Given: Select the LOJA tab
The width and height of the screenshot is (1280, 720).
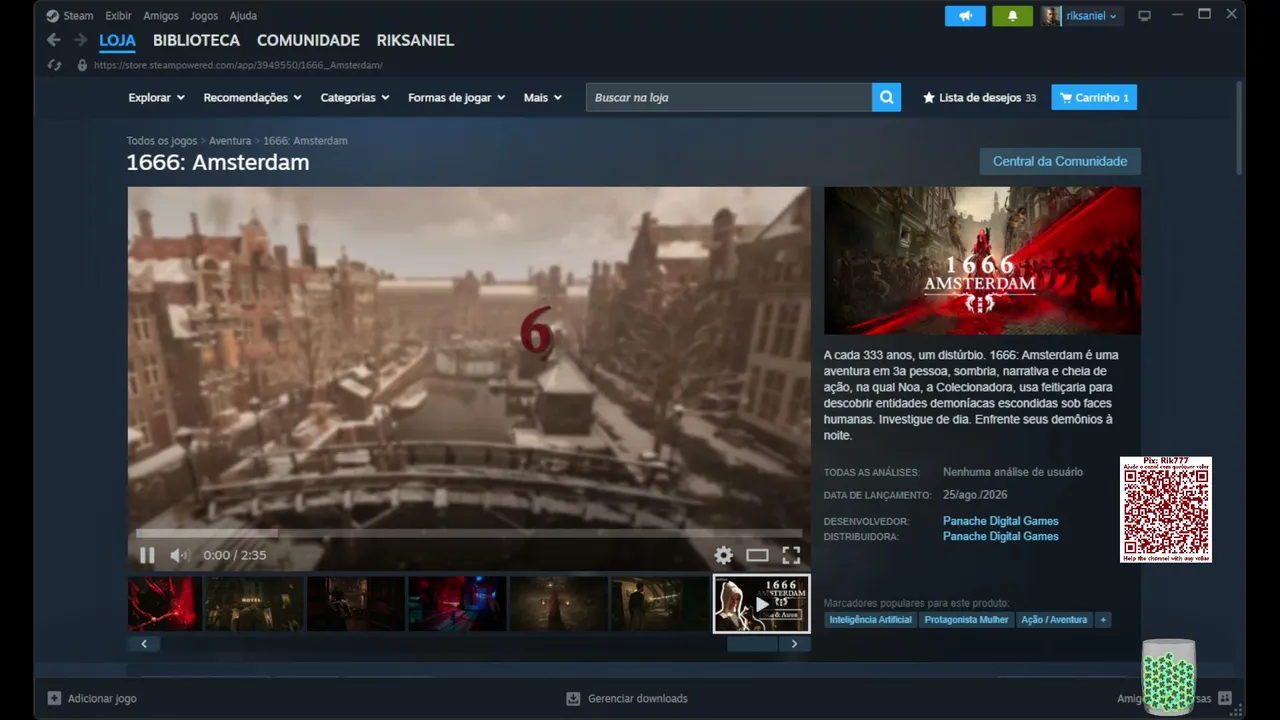Looking at the screenshot, I should click(117, 41).
